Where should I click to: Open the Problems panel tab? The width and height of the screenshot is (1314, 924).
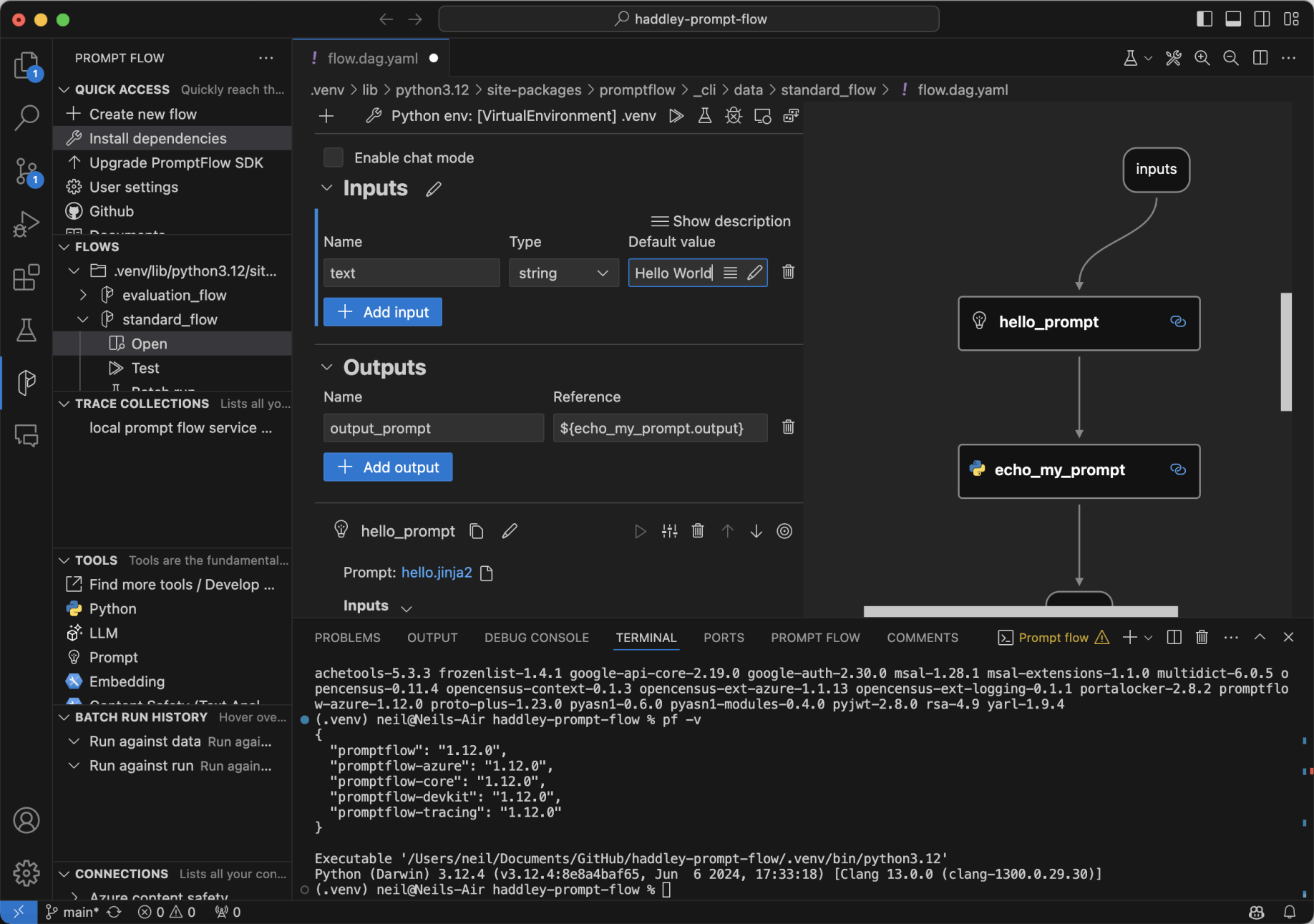click(x=347, y=638)
